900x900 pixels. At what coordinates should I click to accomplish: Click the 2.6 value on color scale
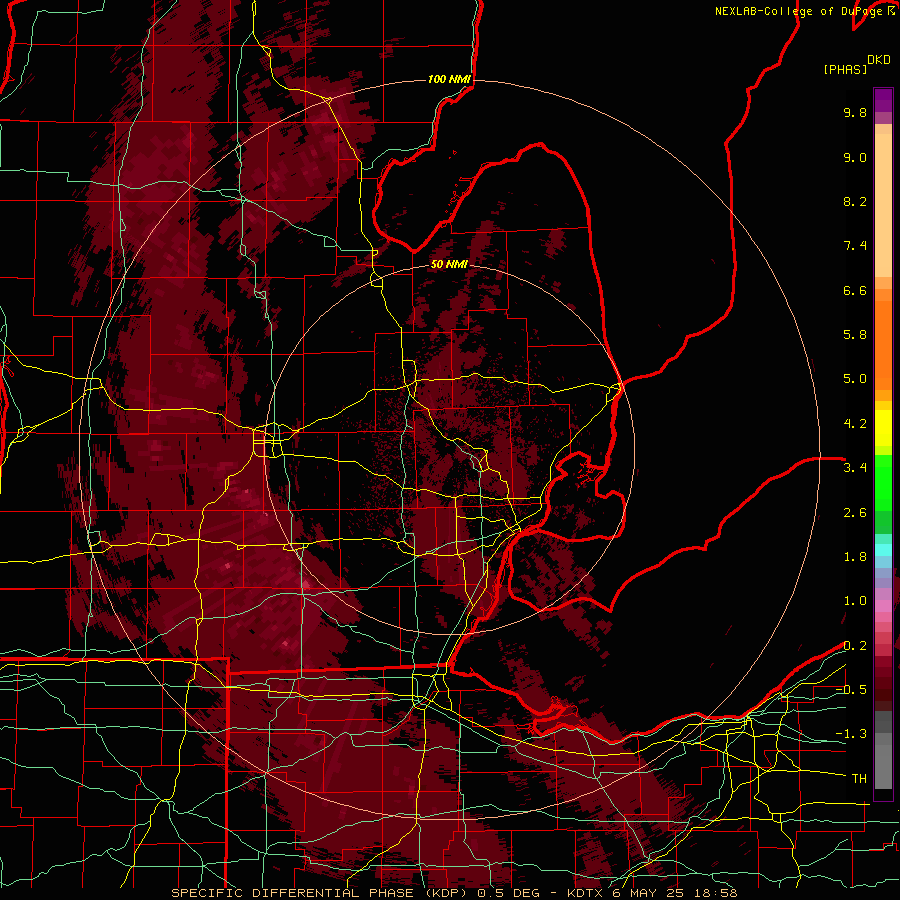(855, 513)
